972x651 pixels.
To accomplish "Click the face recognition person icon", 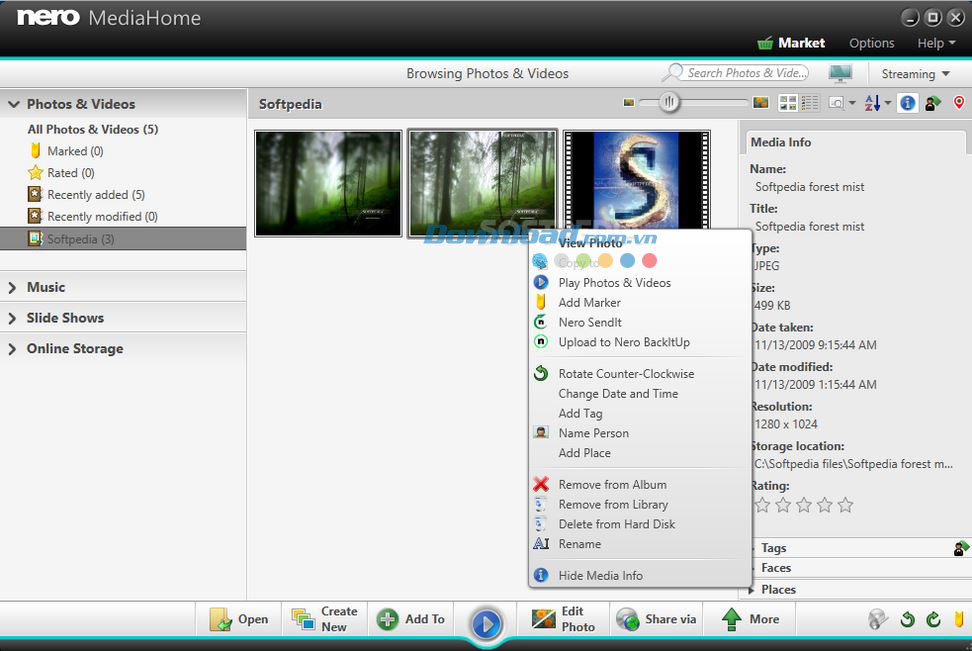I will 933,103.
